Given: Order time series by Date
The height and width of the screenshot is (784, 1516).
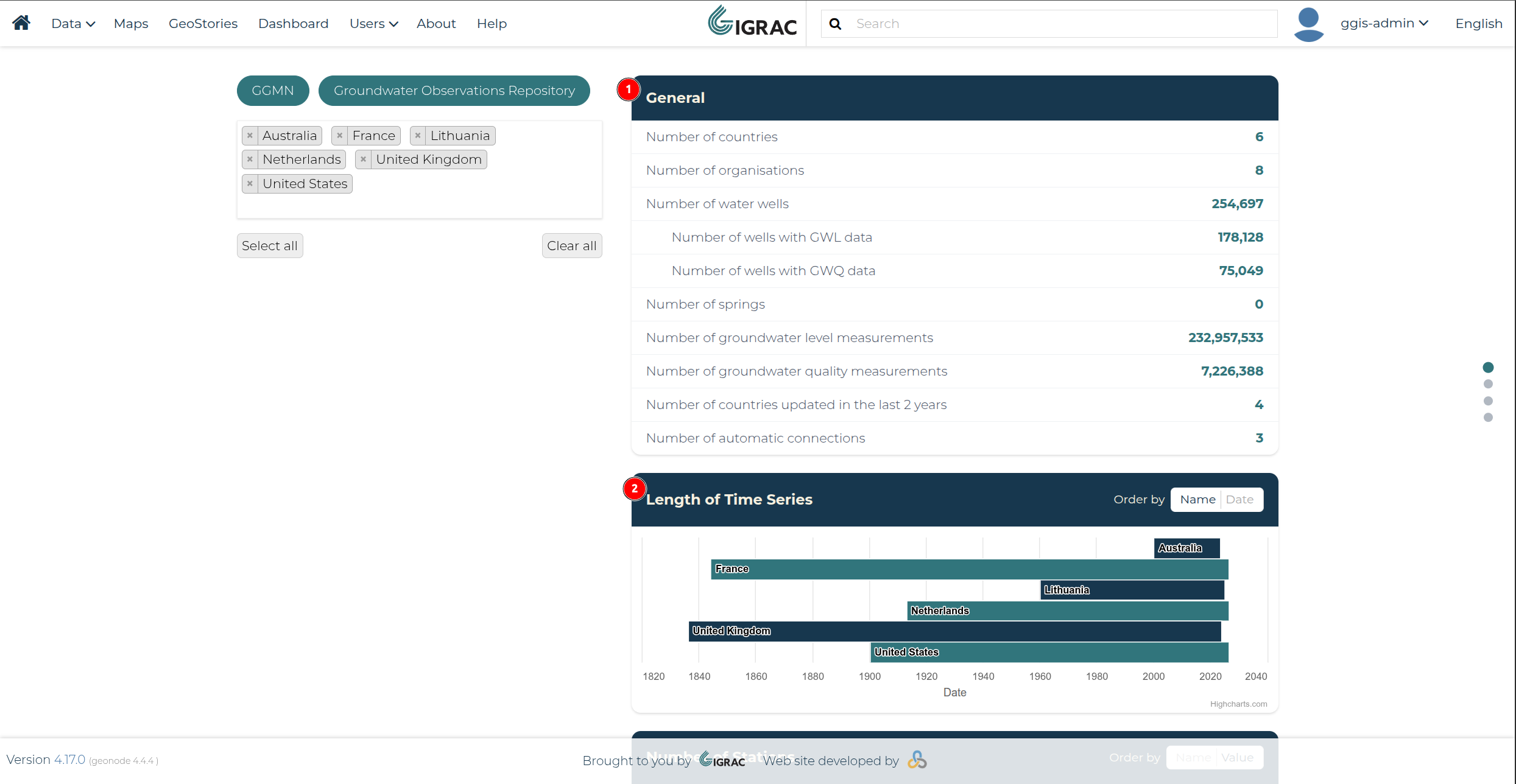Looking at the screenshot, I should click(1239, 500).
